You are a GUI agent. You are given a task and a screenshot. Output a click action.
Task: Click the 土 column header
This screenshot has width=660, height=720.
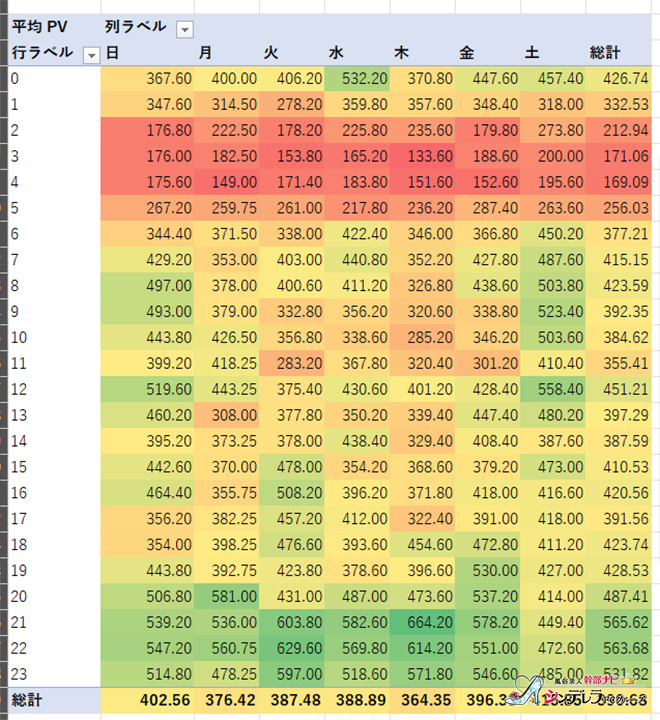pyautogui.click(x=532, y=53)
